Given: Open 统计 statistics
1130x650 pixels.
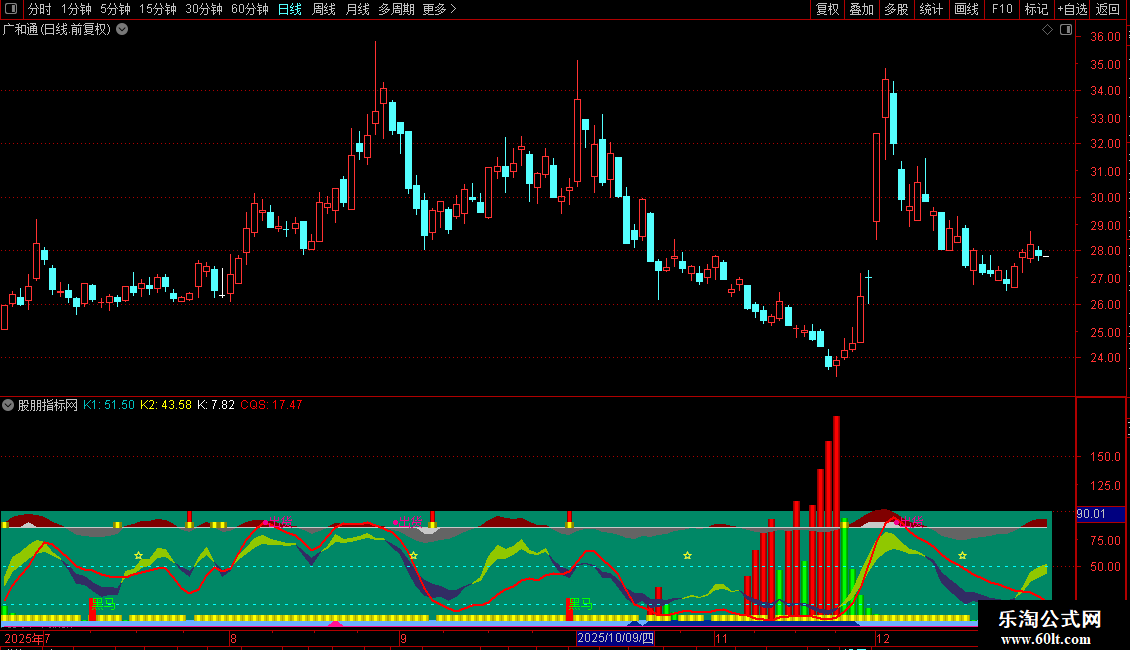Looking at the screenshot, I should click(x=931, y=9).
